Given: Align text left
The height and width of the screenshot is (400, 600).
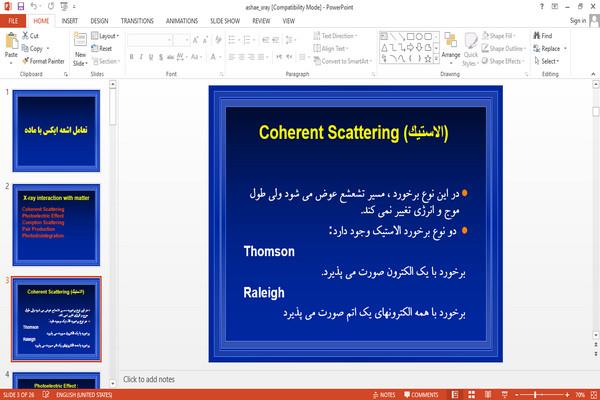Looking at the screenshot, I should (x=232, y=57).
